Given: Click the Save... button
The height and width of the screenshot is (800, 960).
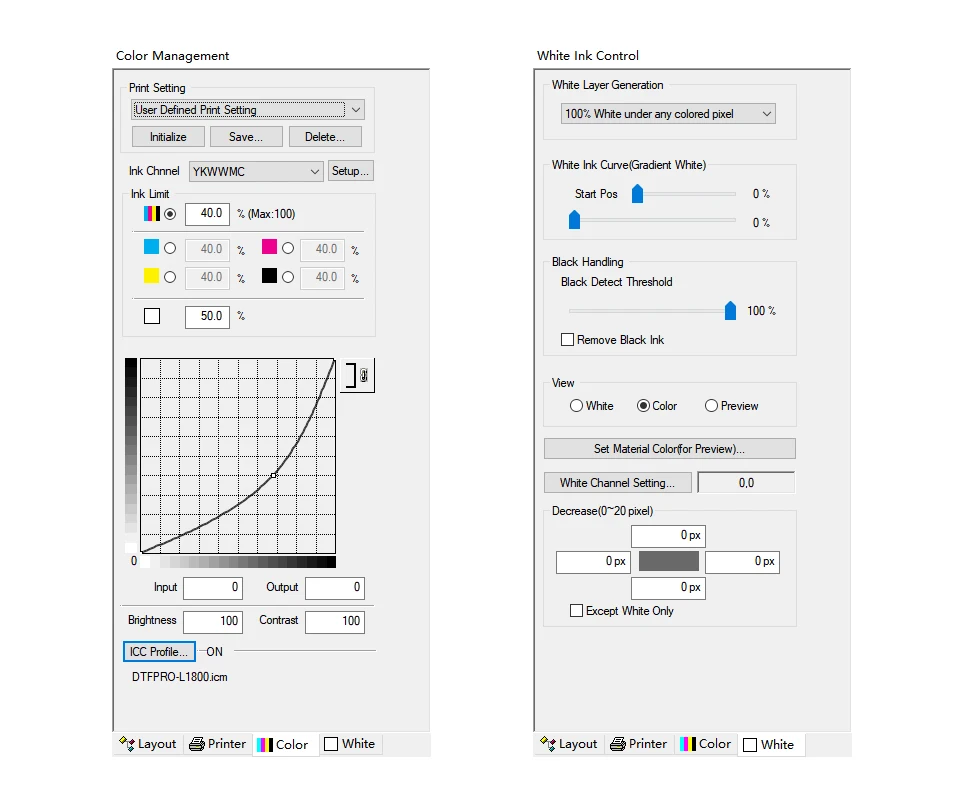Looking at the screenshot, I should pyautogui.click(x=246, y=137).
